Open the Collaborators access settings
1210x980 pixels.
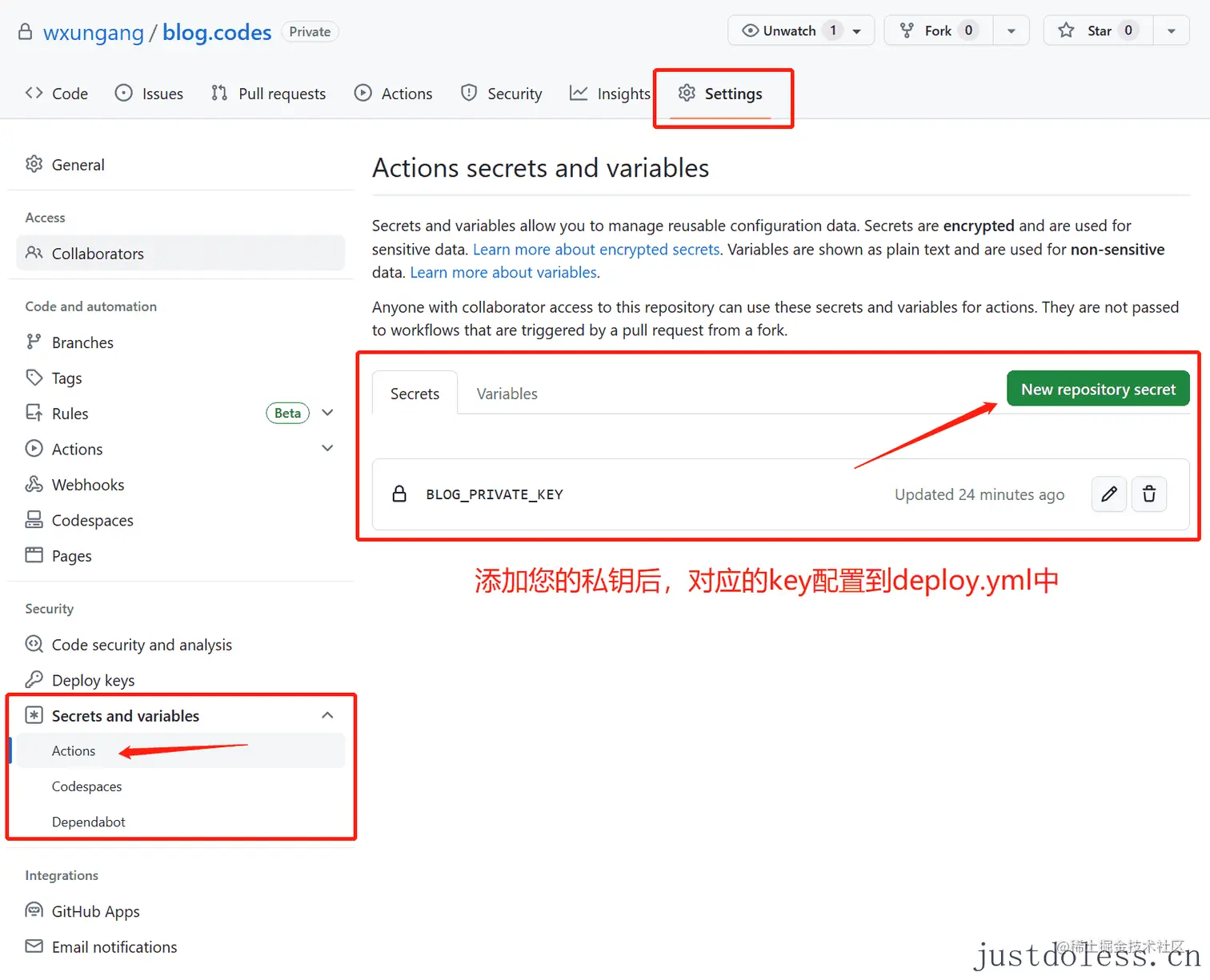click(x=98, y=253)
